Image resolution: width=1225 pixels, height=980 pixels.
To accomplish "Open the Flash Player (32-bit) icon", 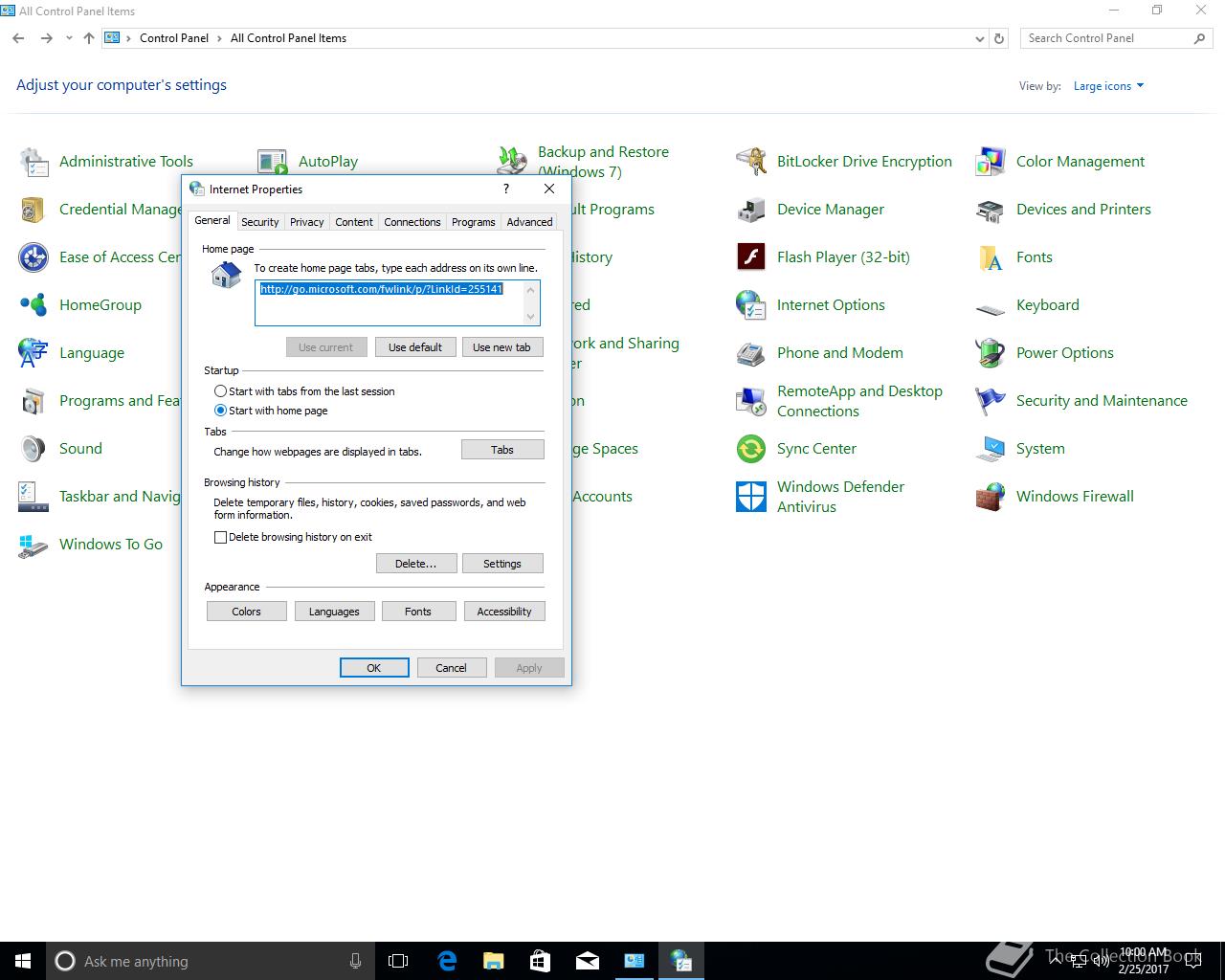I will click(x=751, y=257).
